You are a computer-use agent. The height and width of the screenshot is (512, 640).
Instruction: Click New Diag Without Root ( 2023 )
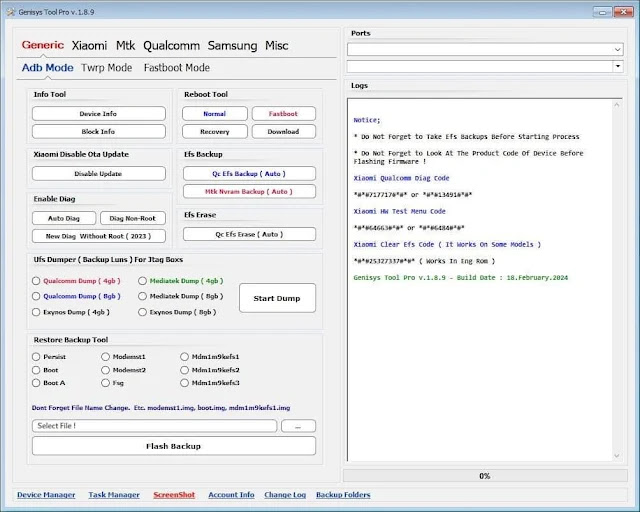[99, 236]
